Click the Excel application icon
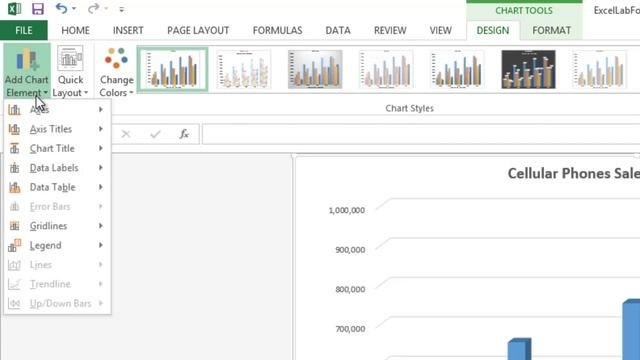 coord(14,9)
